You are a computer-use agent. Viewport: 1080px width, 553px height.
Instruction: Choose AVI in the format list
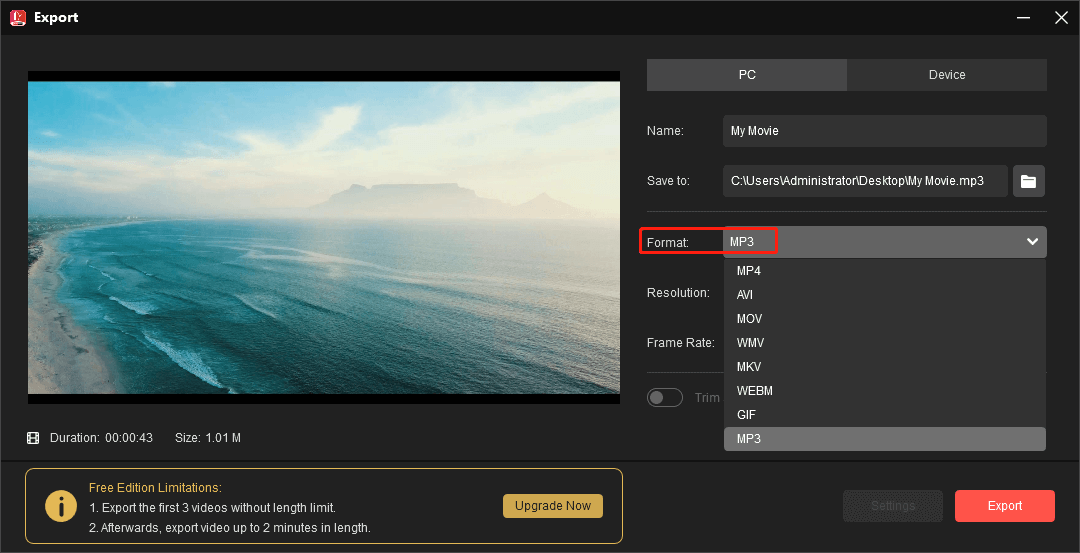(885, 295)
